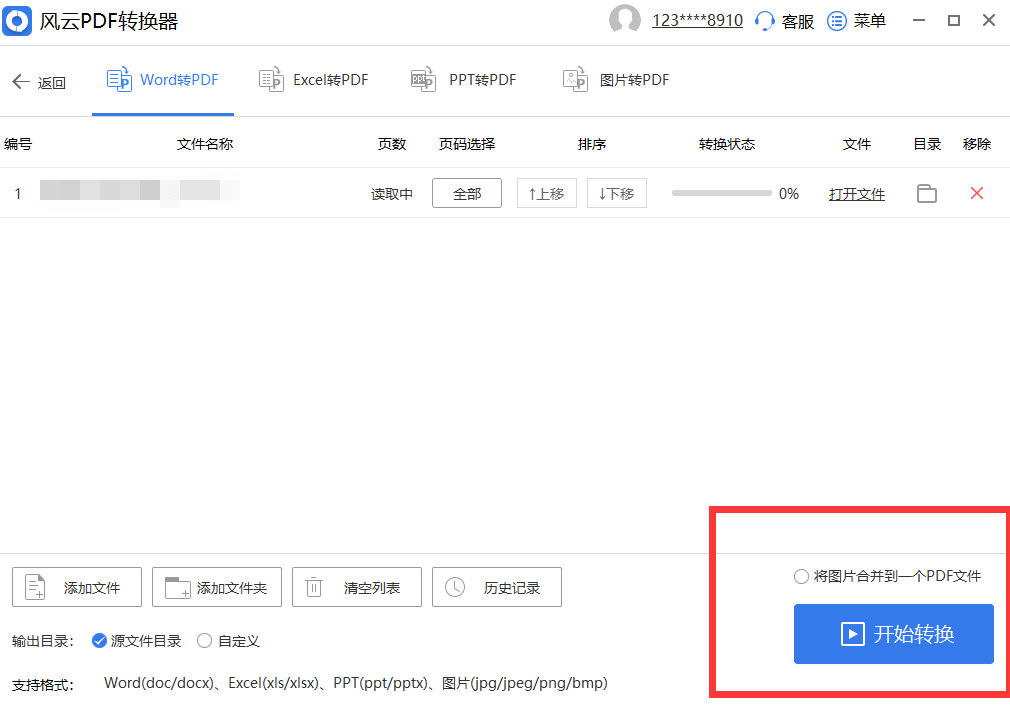Click the 0% progress value
This screenshot has width=1010, height=713.
tap(788, 194)
